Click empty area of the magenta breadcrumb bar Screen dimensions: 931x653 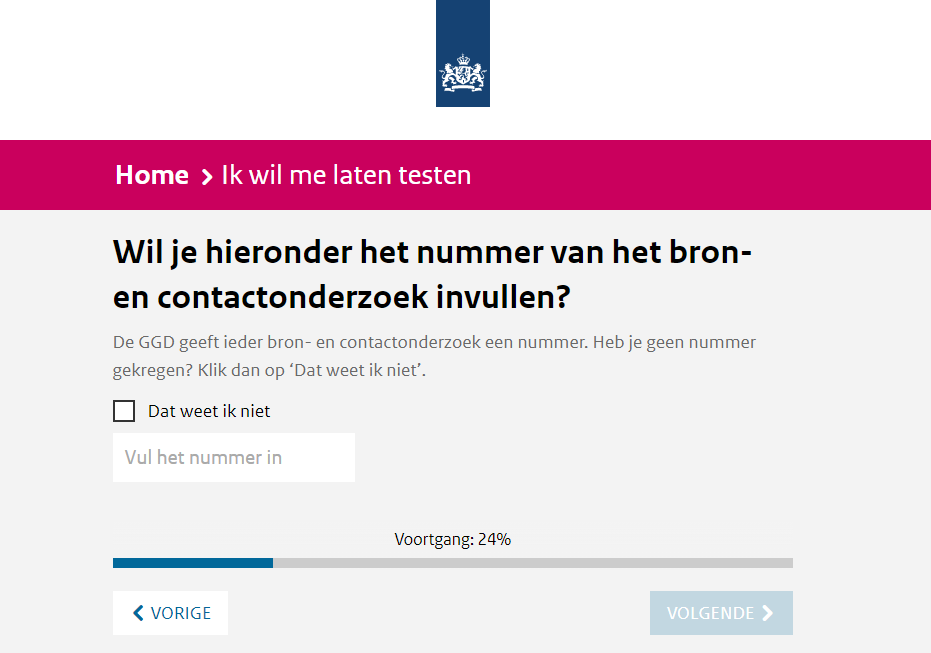coord(700,176)
